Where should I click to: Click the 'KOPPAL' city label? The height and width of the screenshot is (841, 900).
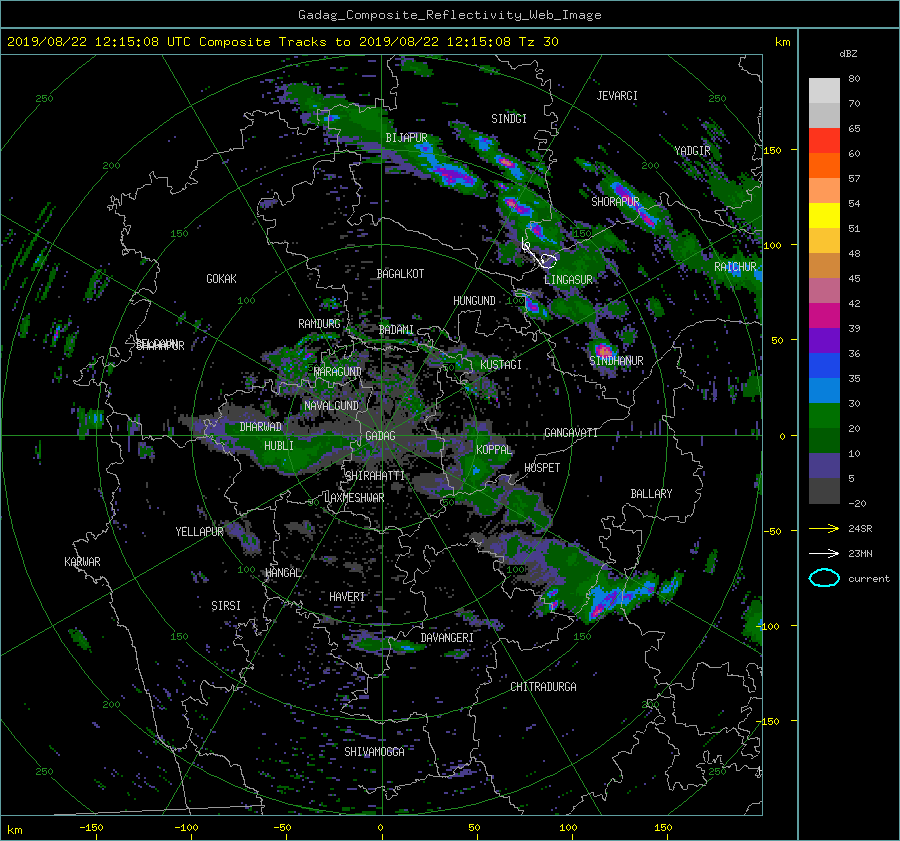click(494, 449)
